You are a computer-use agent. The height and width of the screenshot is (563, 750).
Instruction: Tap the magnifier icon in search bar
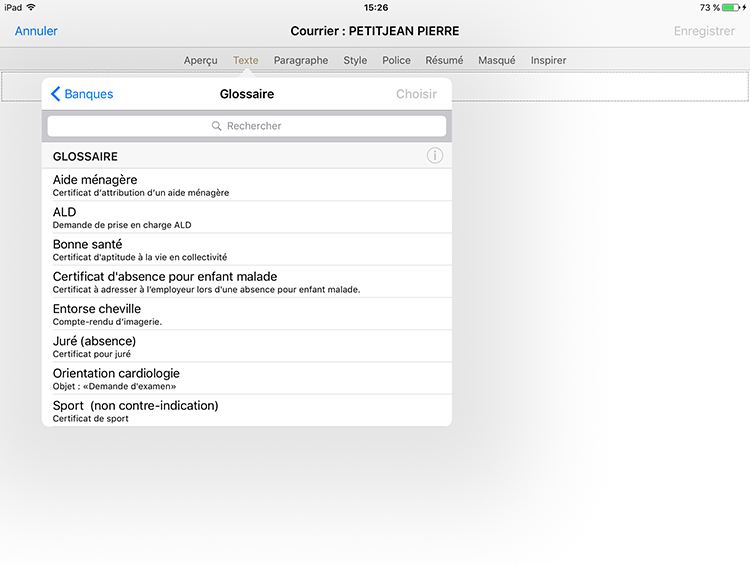tap(217, 126)
